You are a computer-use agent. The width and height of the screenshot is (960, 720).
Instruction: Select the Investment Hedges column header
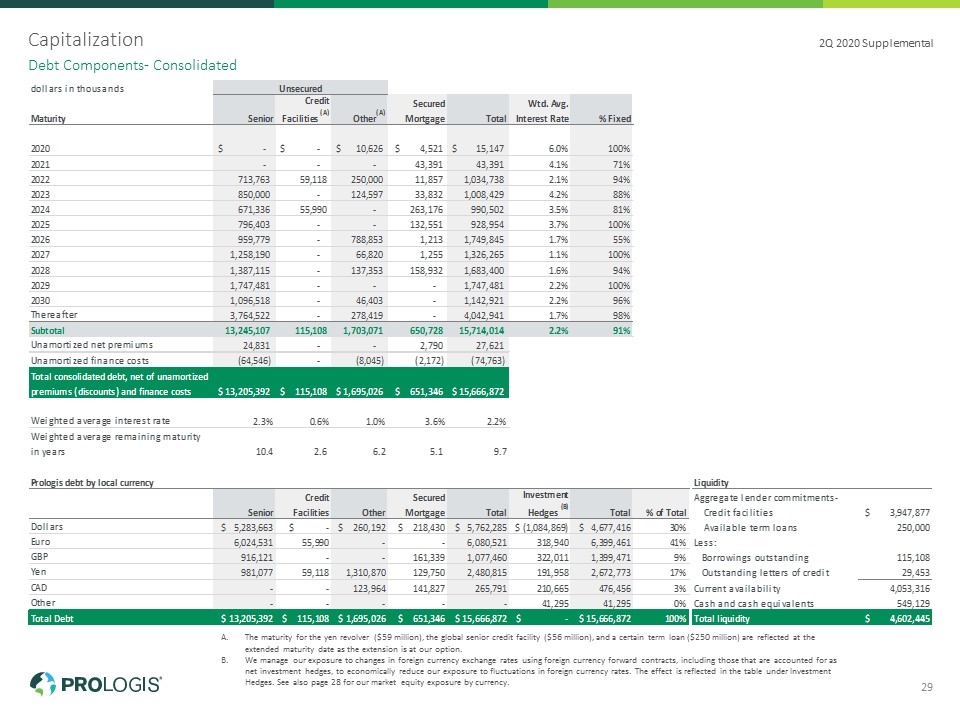[x=545, y=503]
